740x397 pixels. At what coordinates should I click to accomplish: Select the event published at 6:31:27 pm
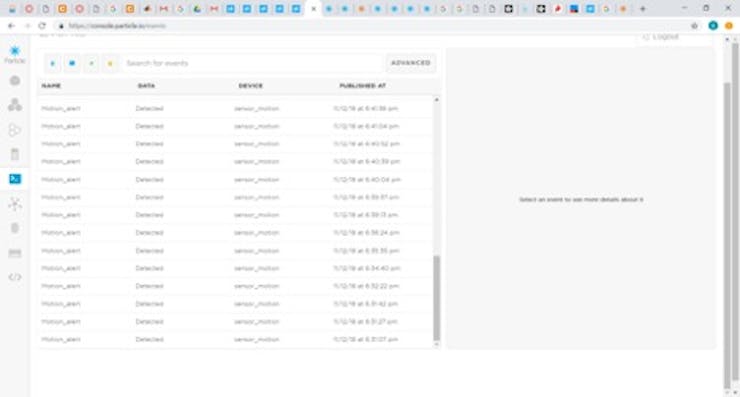pos(235,321)
